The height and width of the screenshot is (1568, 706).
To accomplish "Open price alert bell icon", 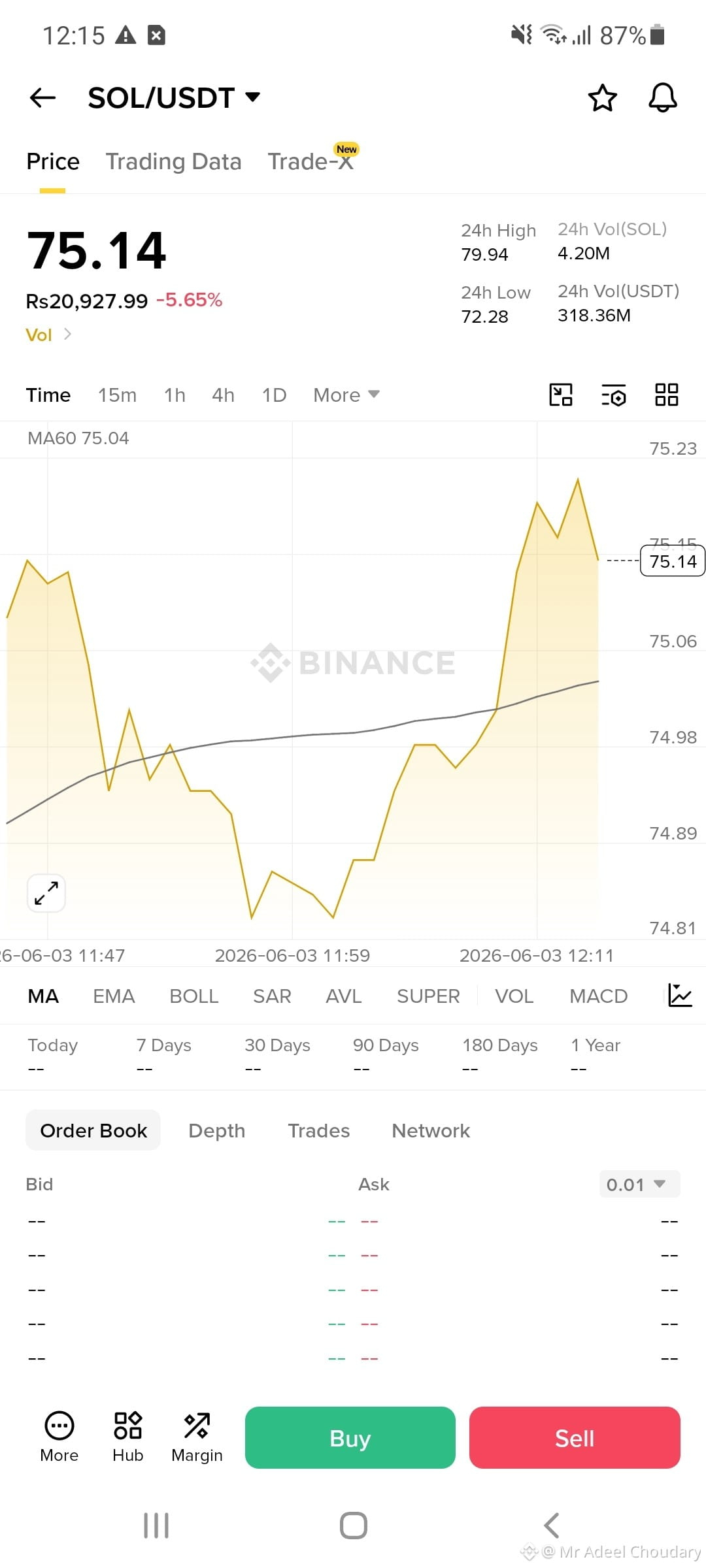I will tap(662, 98).
